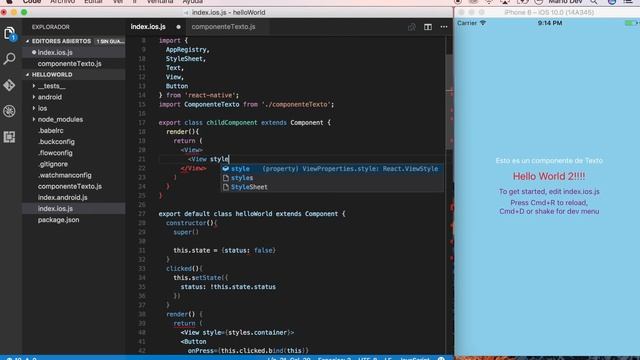Collapse the HELLOWORLD folder section
Screen dimensions: 640x360
27,75
